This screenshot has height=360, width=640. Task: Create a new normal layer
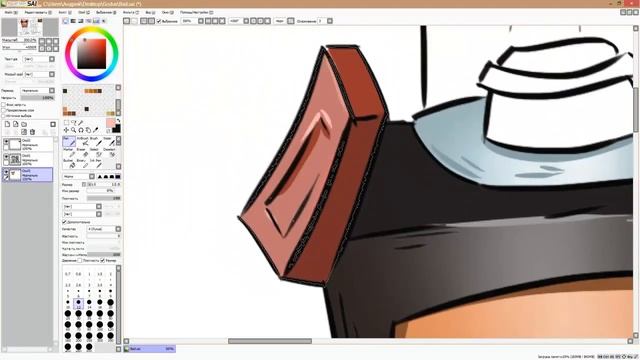point(7,124)
